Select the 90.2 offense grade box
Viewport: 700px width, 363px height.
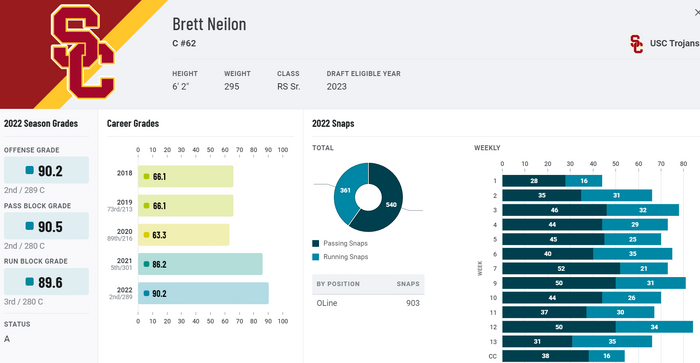(x=46, y=170)
